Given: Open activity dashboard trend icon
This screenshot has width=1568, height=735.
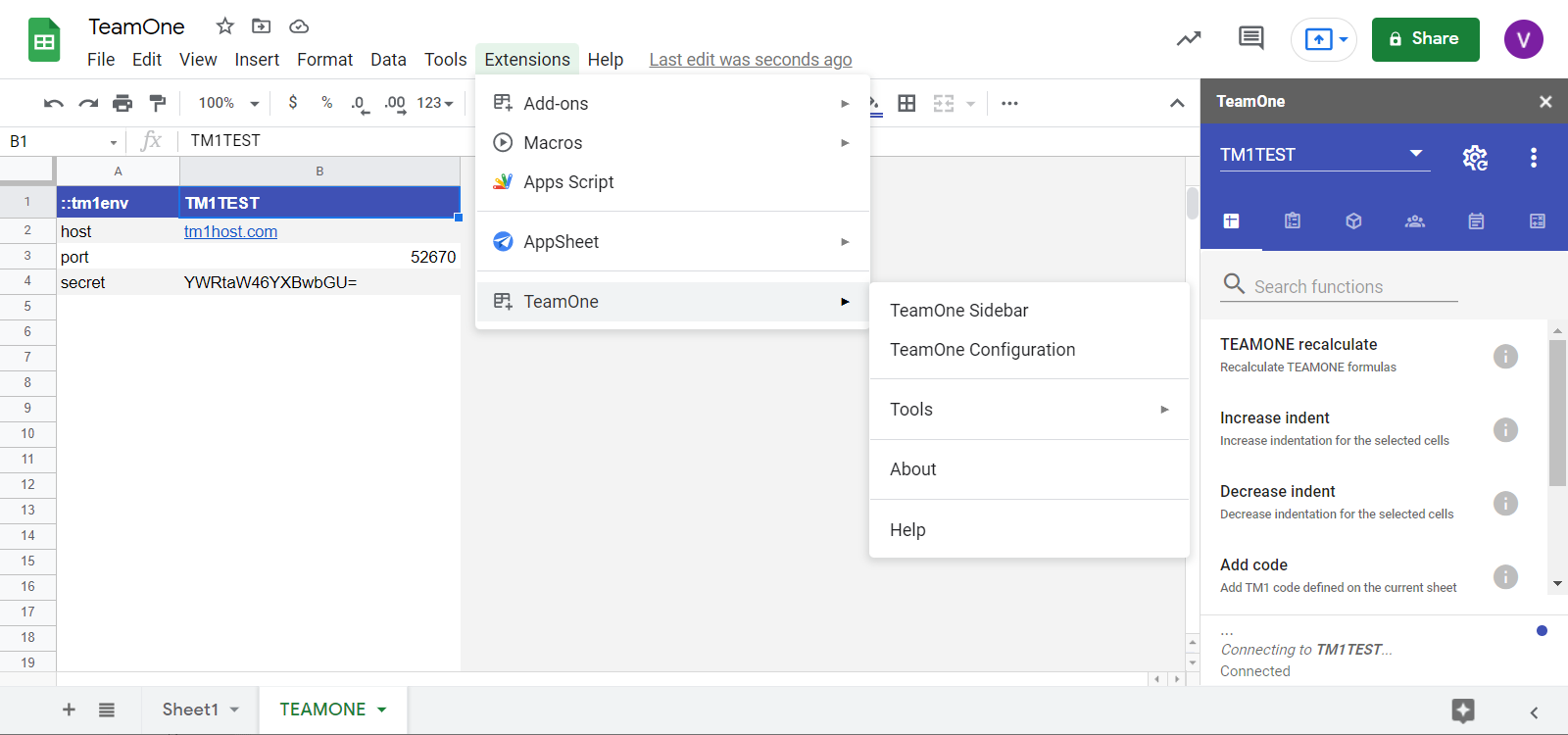Looking at the screenshot, I should 1189,39.
